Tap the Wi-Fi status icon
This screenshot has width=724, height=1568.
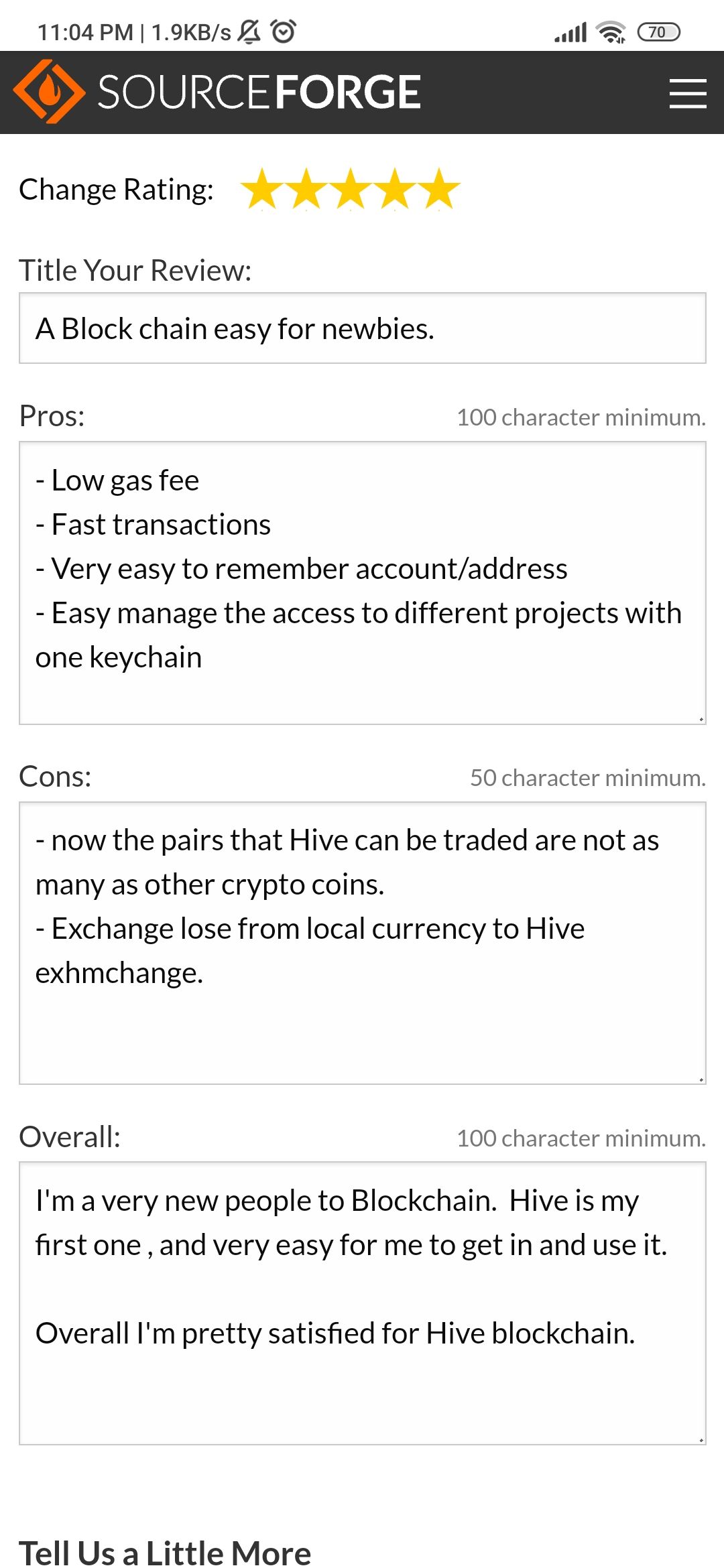point(611,32)
